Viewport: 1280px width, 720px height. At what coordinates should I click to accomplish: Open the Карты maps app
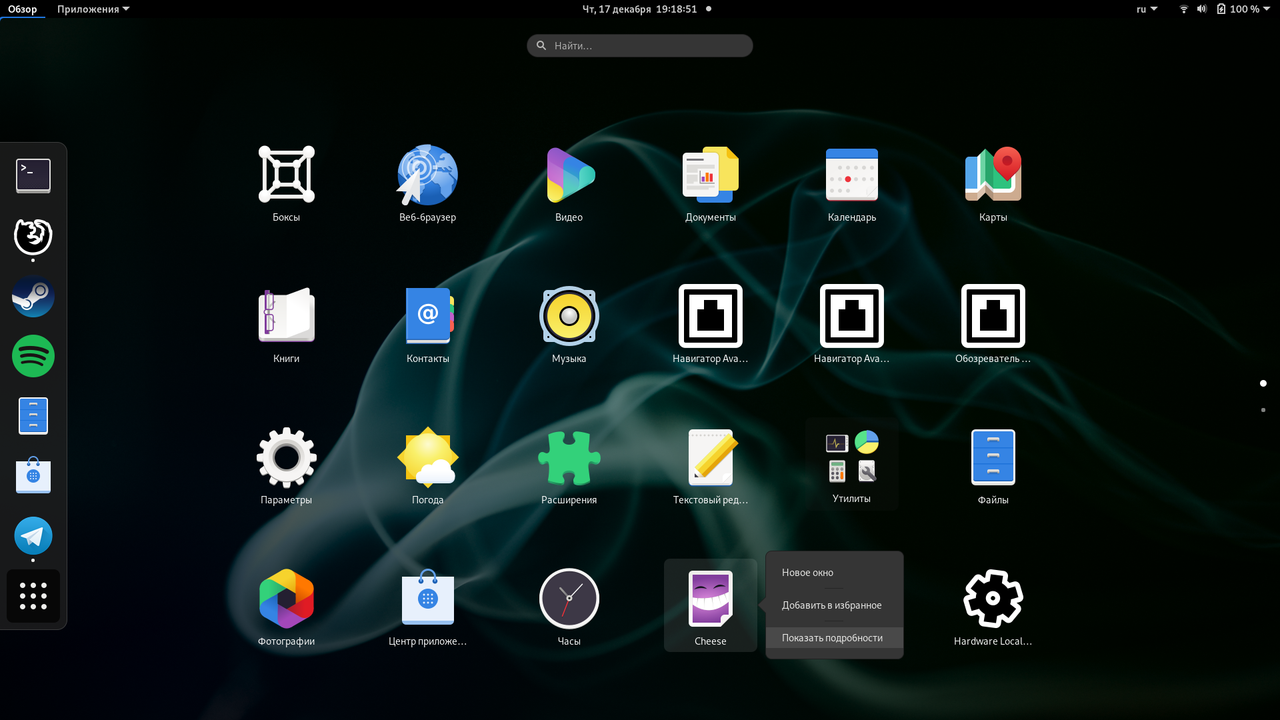pyautogui.click(x=993, y=175)
